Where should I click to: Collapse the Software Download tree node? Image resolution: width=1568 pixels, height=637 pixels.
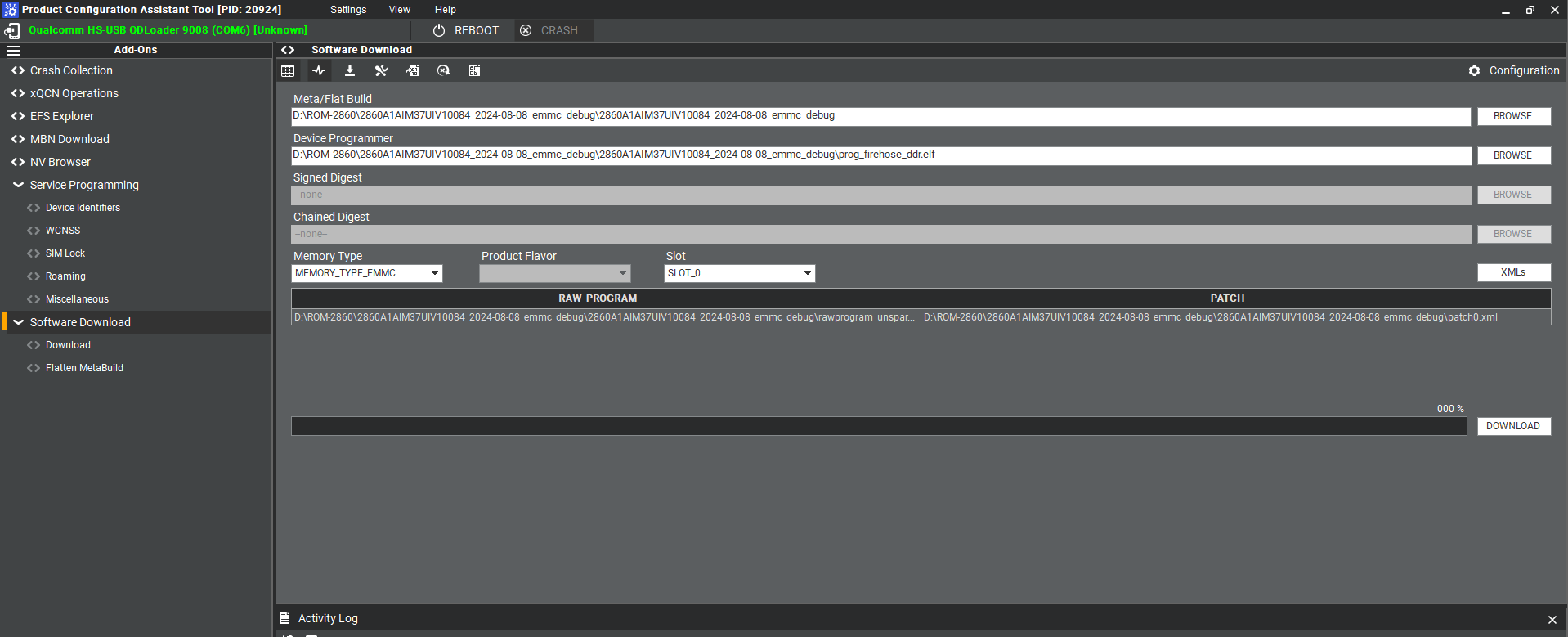pyautogui.click(x=18, y=322)
